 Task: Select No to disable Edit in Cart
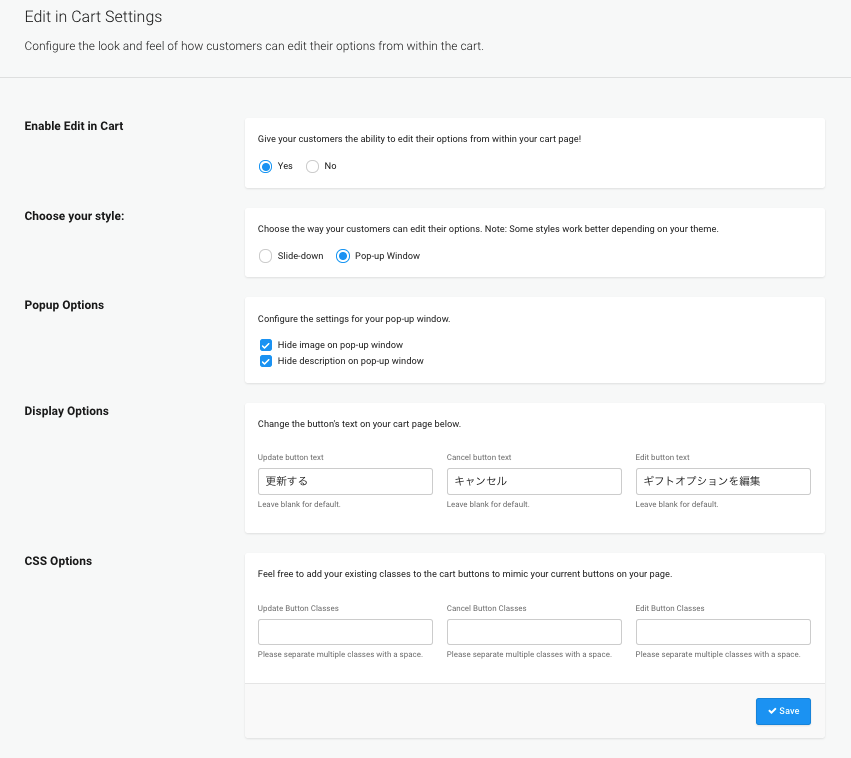pyautogui.click(x=312, y=166)
